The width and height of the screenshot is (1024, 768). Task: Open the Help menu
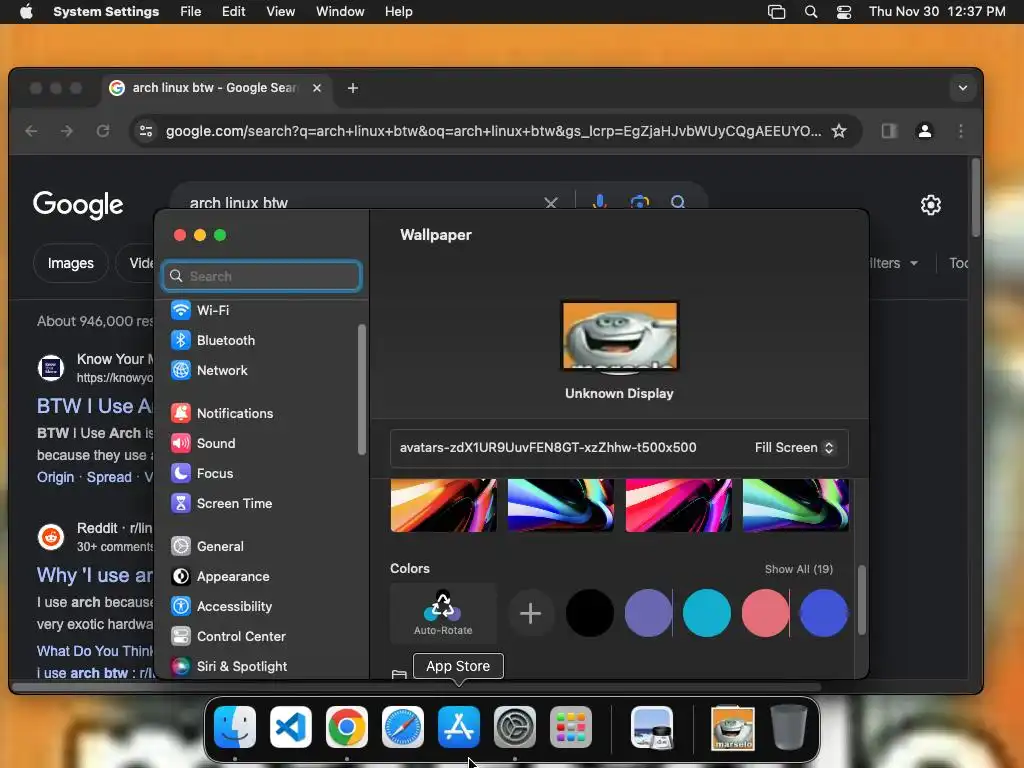click(x=398, y=12)
